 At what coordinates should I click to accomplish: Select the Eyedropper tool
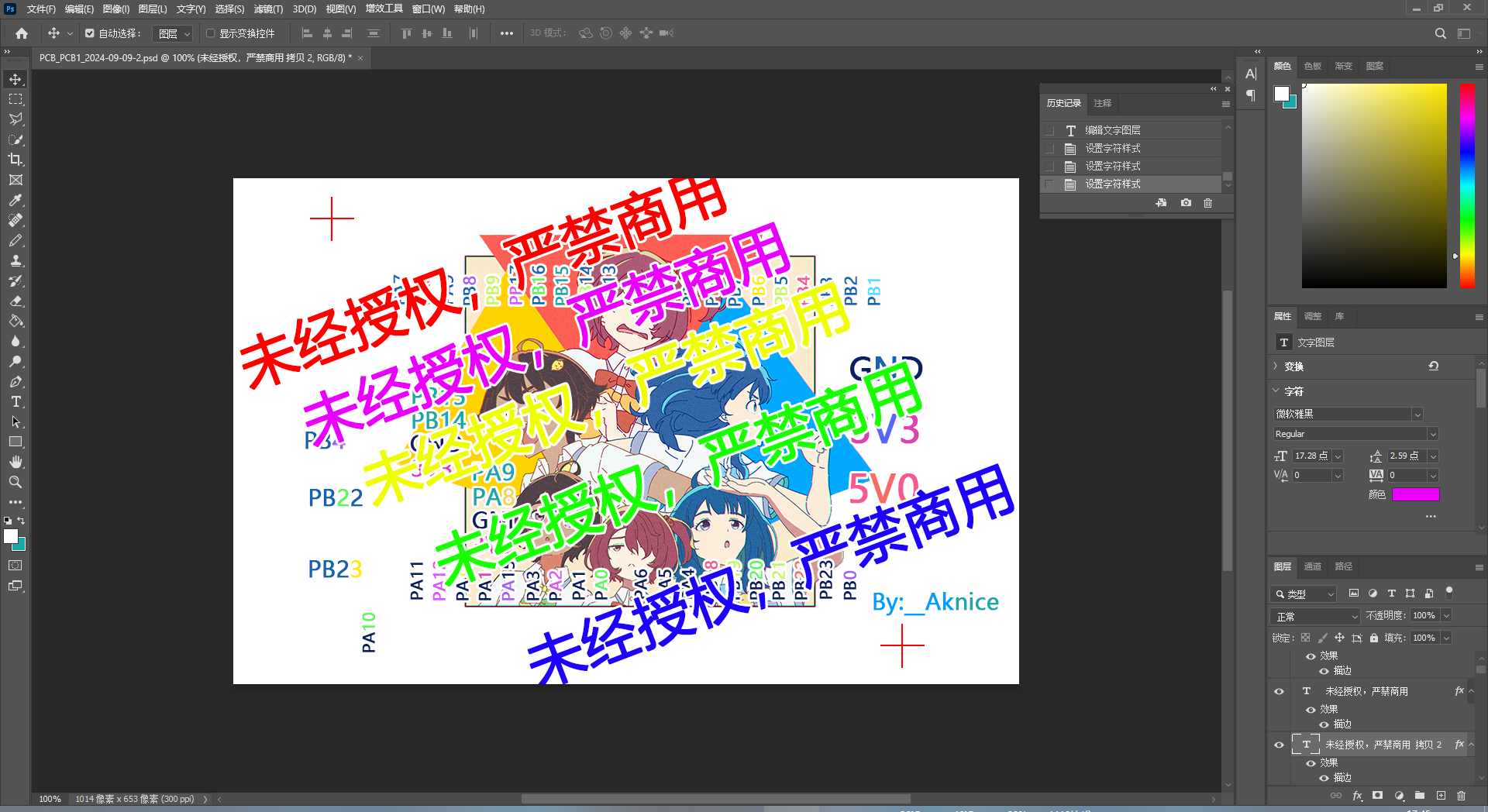pyautogui.click(x=15, y=200)
